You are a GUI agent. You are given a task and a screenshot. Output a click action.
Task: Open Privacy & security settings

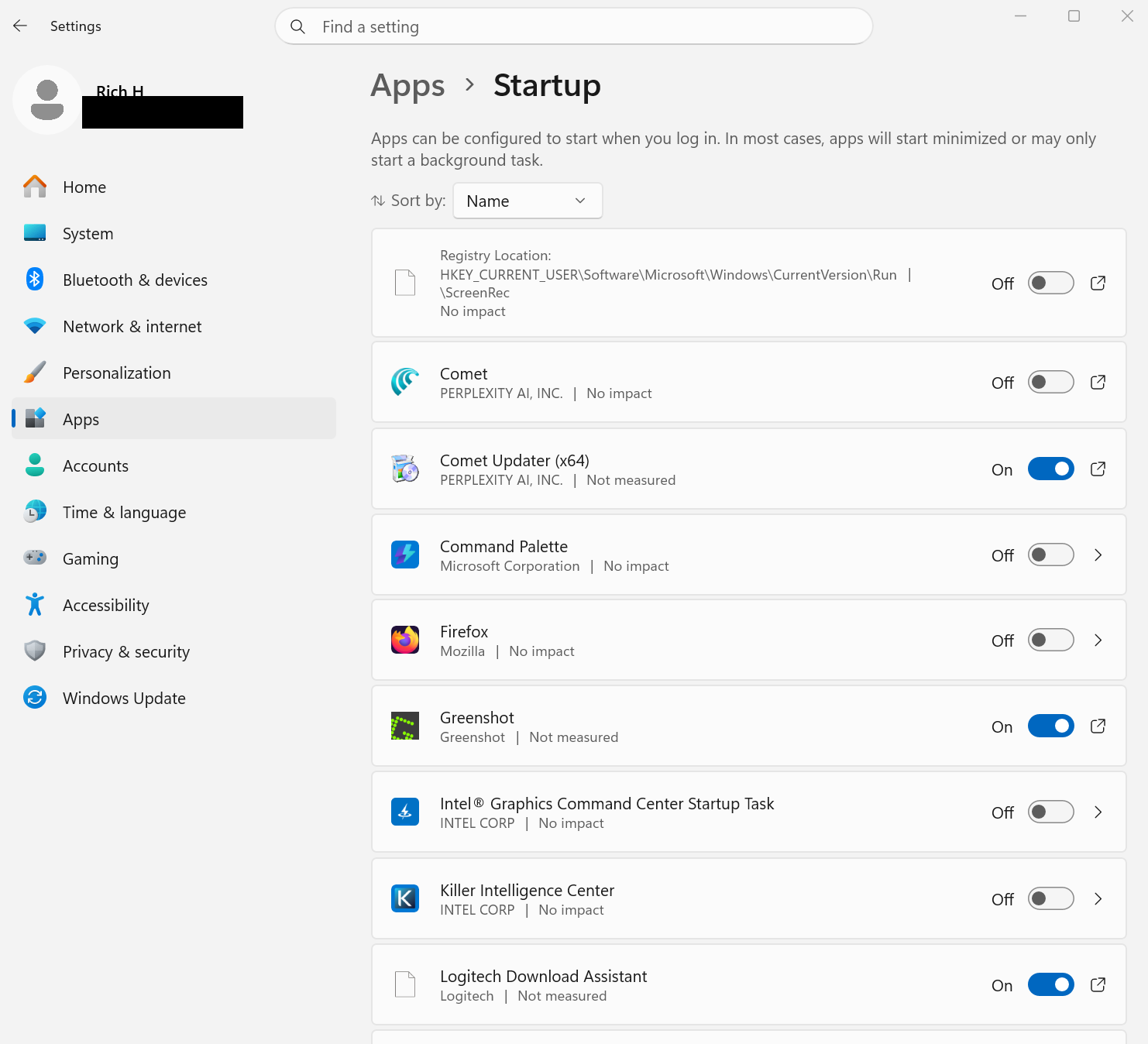pos(174,651)
